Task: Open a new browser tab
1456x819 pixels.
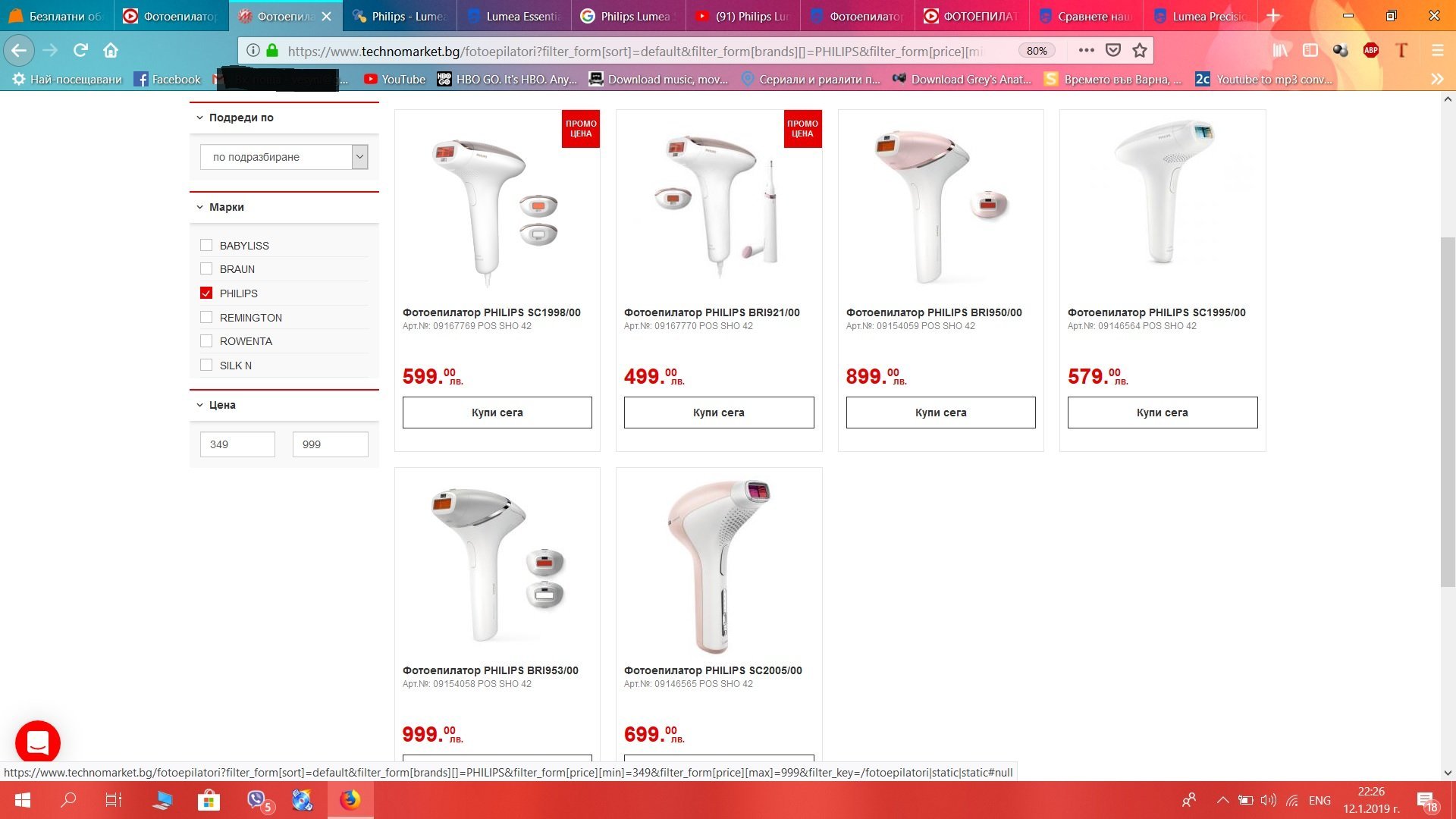Action: pos(1273,16)
